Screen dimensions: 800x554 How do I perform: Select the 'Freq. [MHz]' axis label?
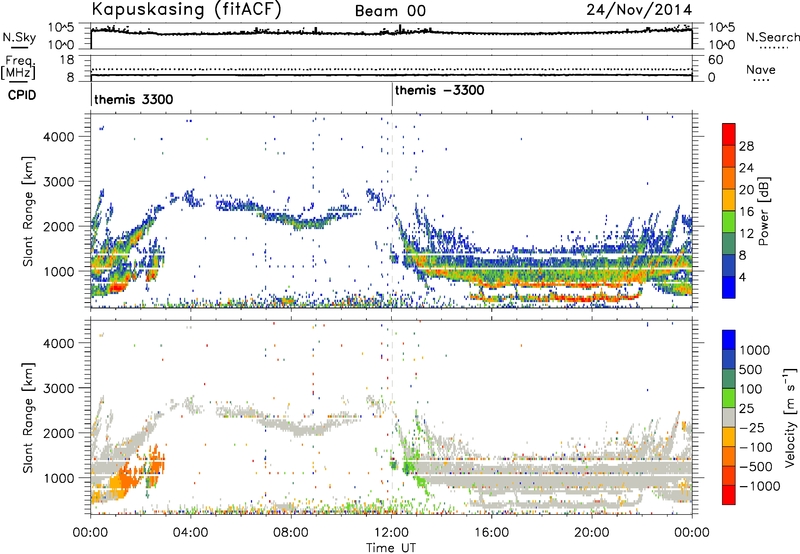[18, 68]
